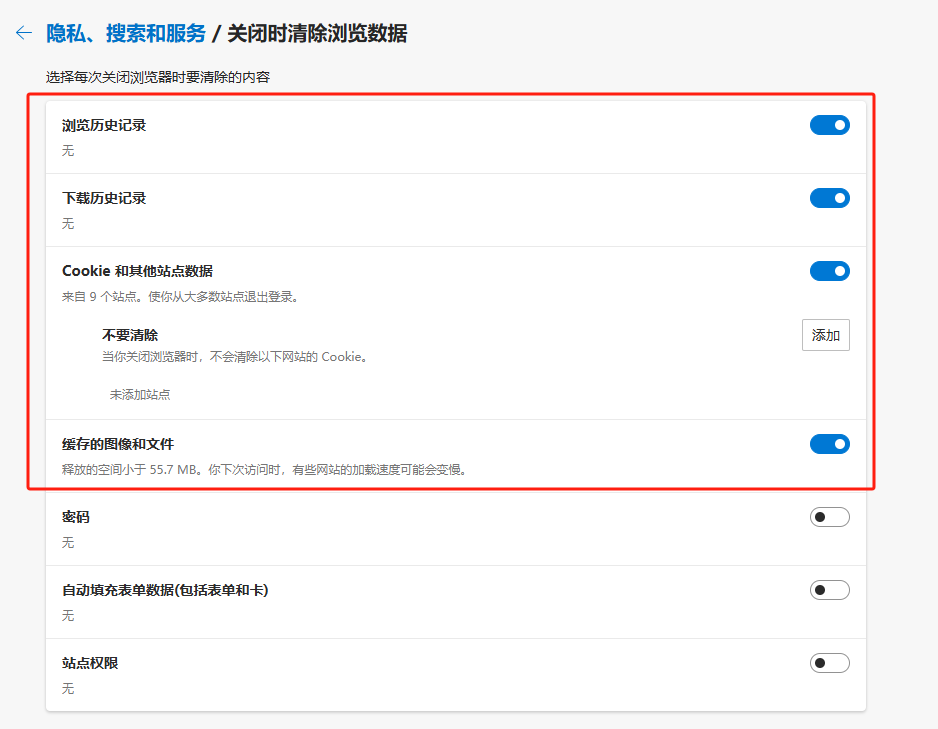Click the 释放的空间小于 55.7 MB text
Screen dimensions: 938x729
(x=264, y=469)
